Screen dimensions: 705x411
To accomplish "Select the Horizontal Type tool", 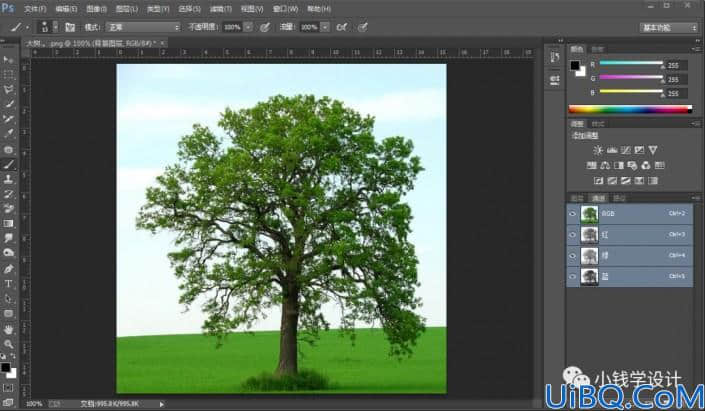I will coord(8,284).
